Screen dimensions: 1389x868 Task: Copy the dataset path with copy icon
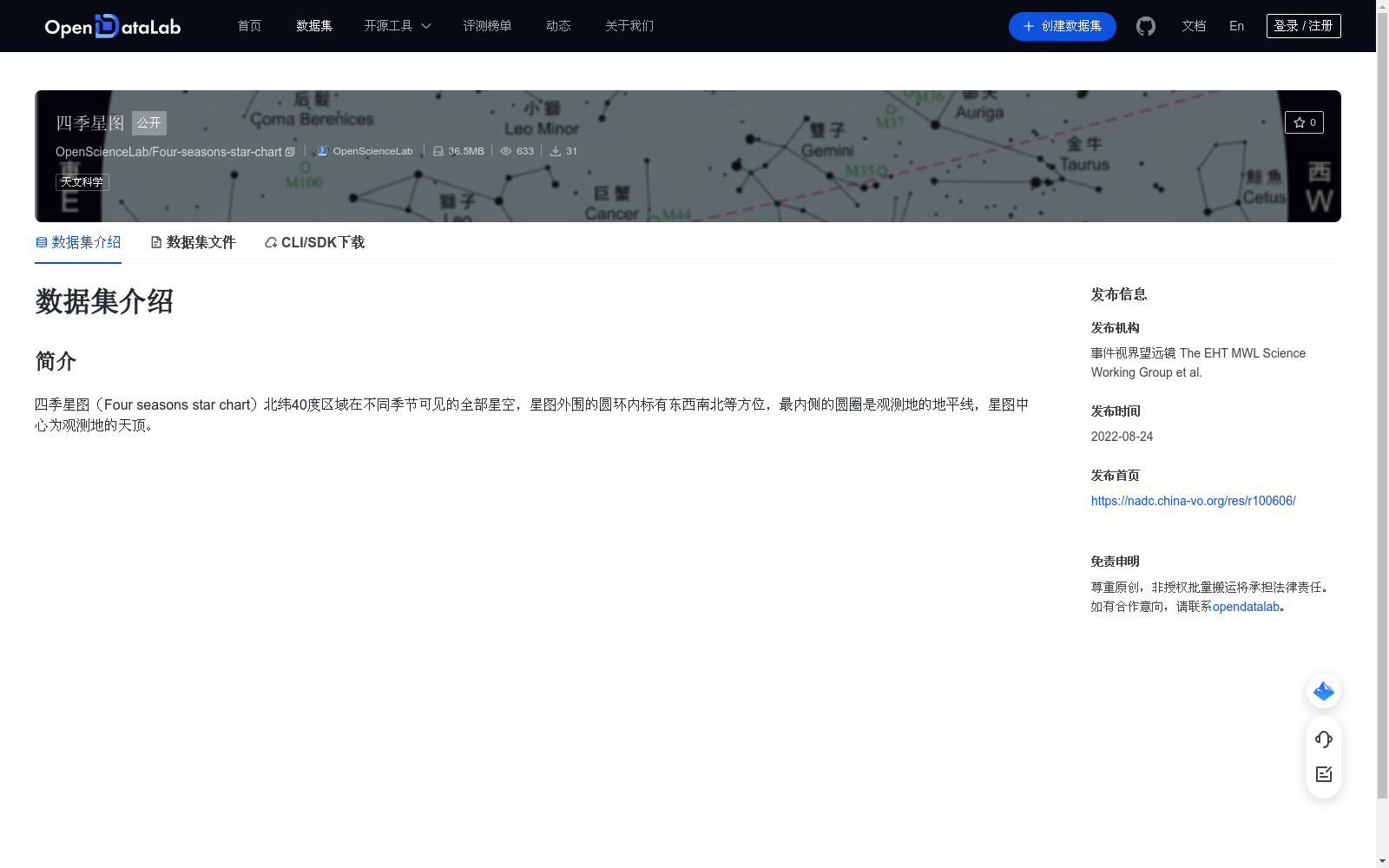click(x=290, y=152)
